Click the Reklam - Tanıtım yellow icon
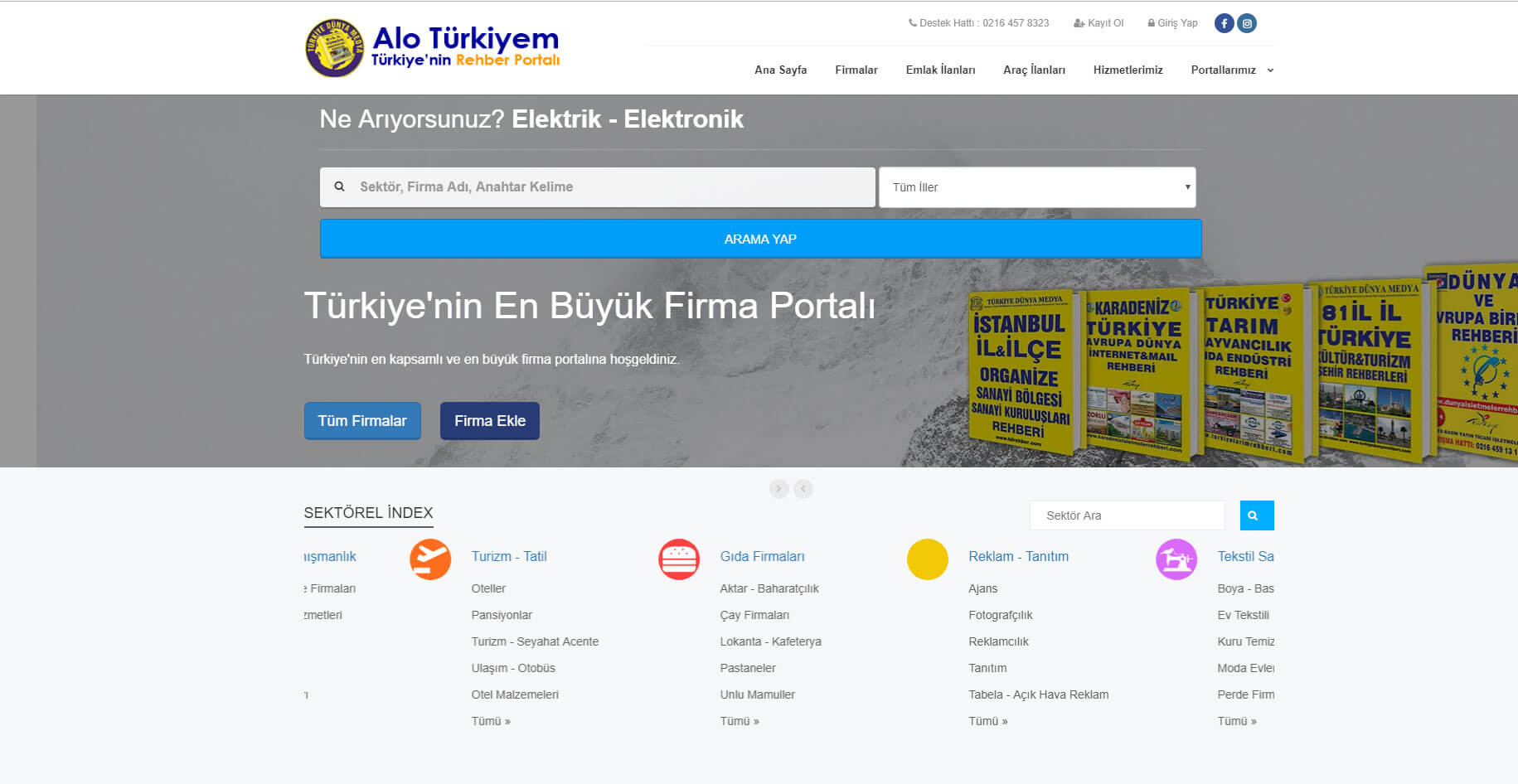 (x=928, y=559)
